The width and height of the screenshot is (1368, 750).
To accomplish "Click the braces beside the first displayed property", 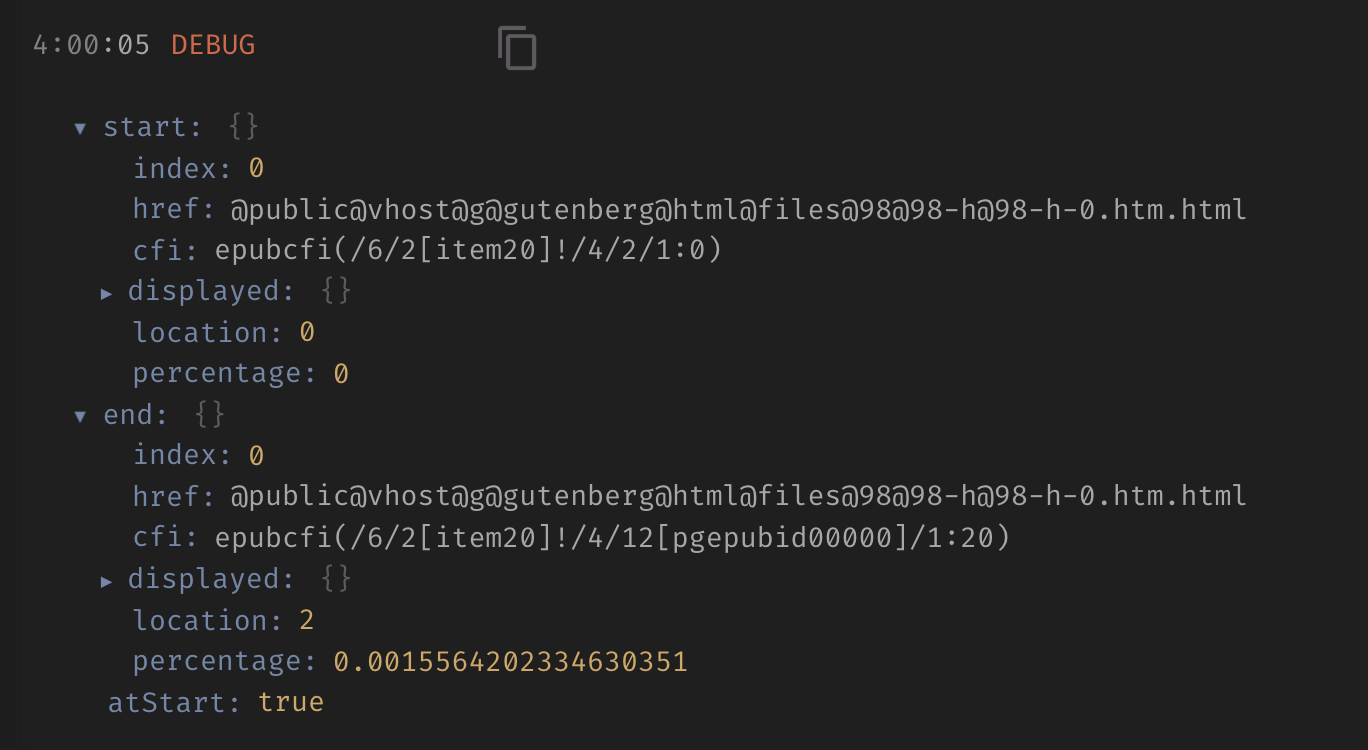I will (x=335, y=290).
